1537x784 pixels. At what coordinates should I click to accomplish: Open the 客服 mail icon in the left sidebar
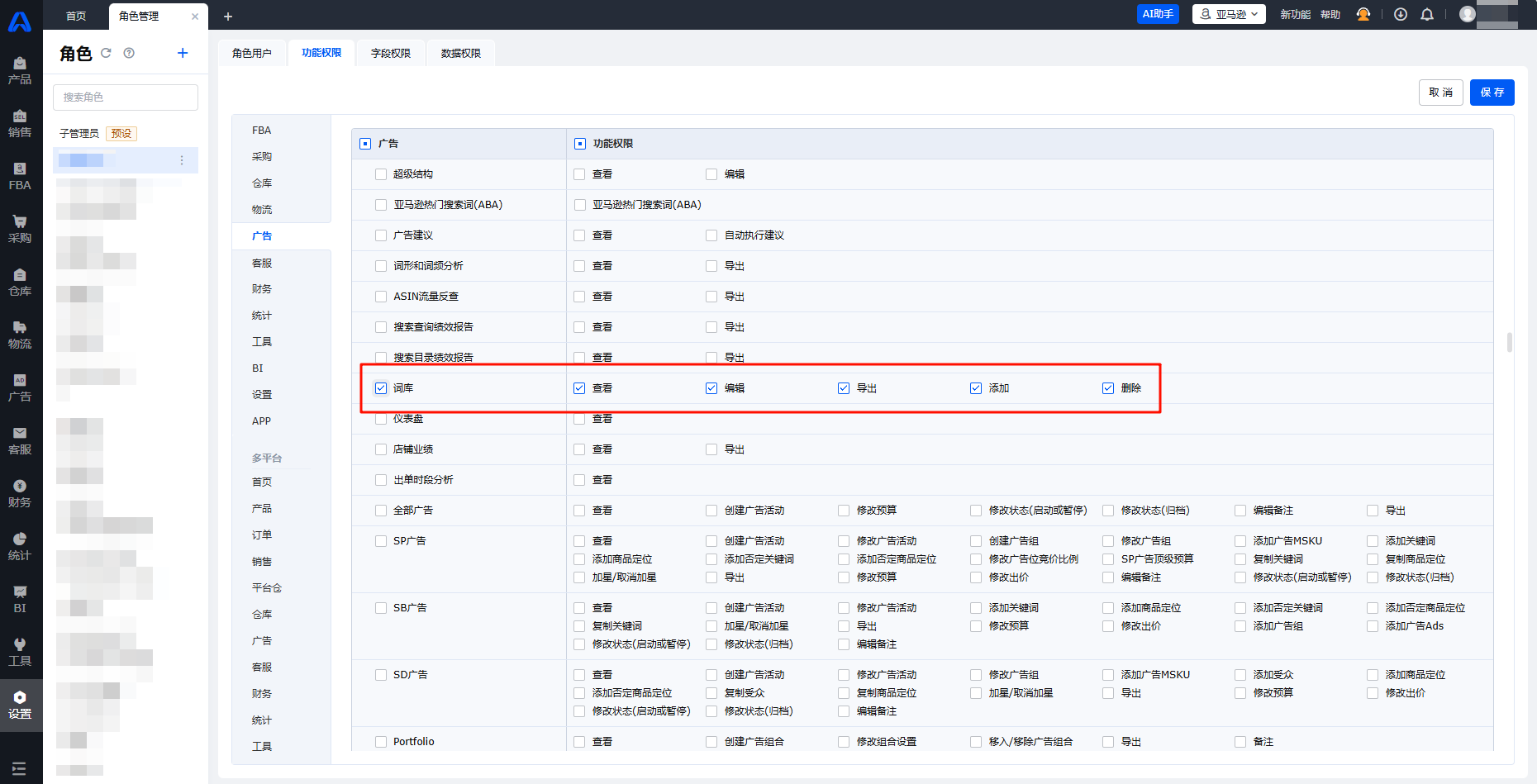[x=20, y=433]
